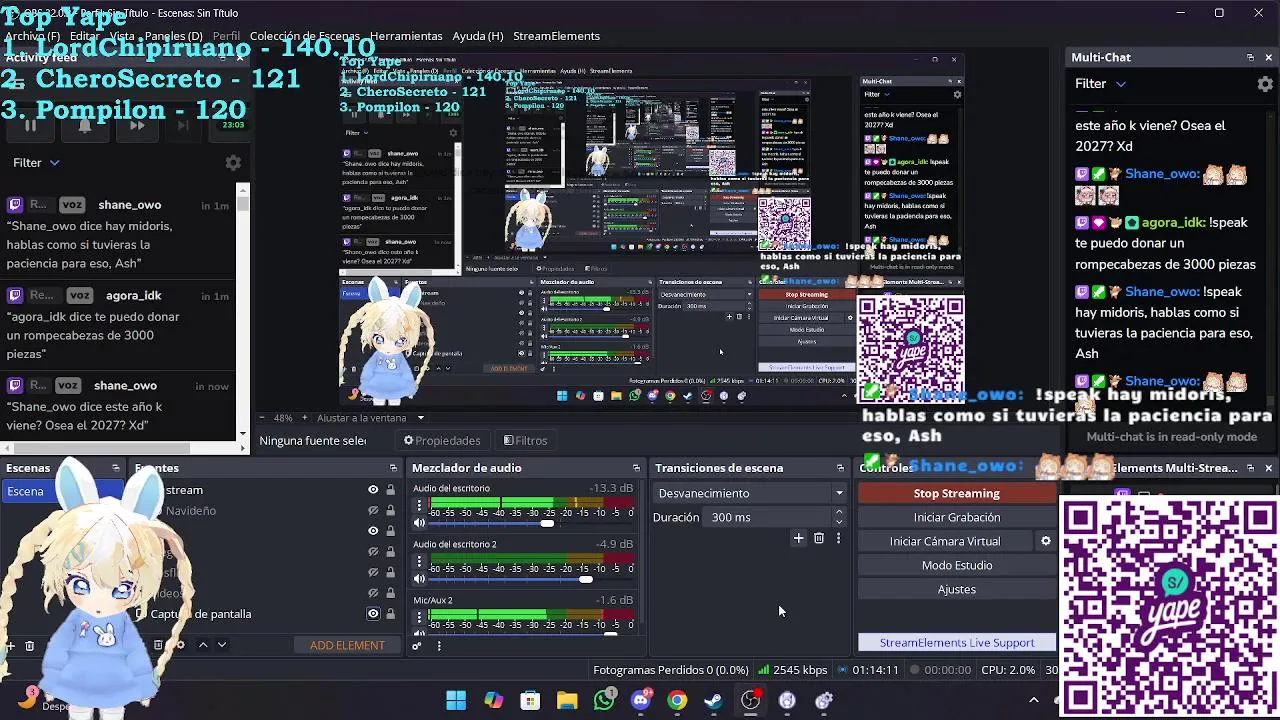
Task: Show the Navideño source
Action: pyautogui.click(x=373, y=511)
